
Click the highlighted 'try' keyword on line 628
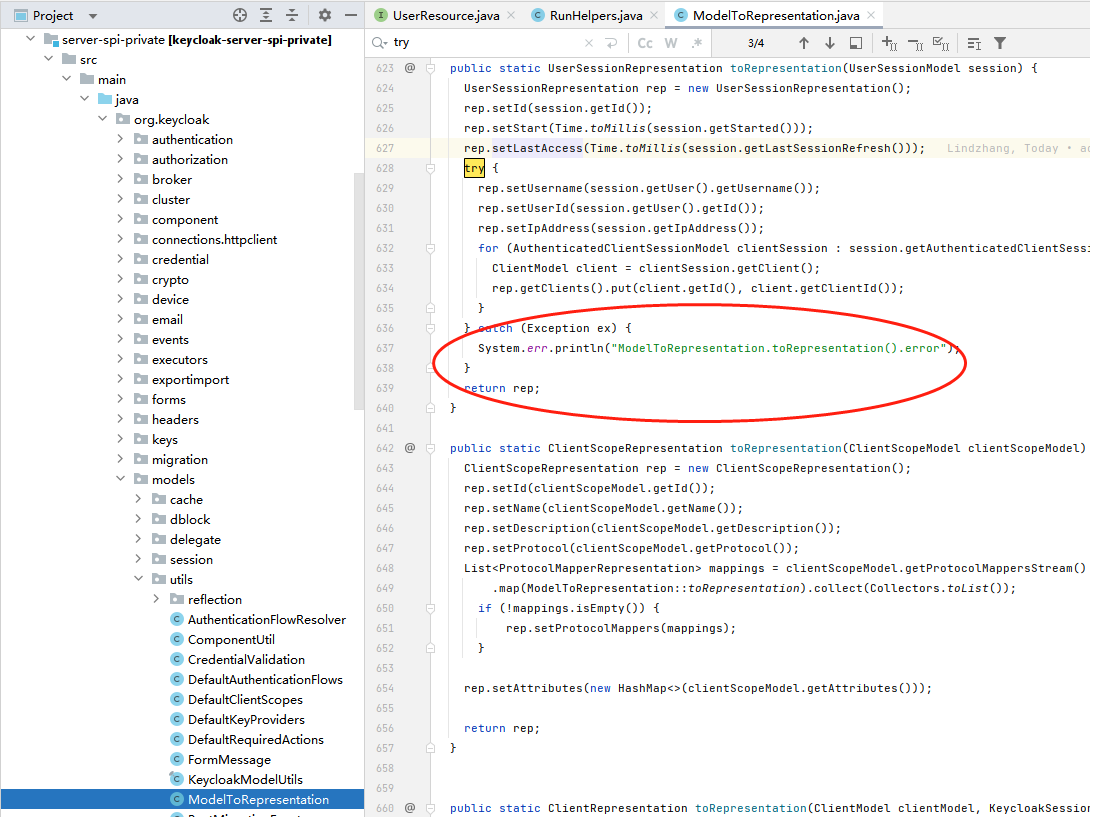pos(474,168)
